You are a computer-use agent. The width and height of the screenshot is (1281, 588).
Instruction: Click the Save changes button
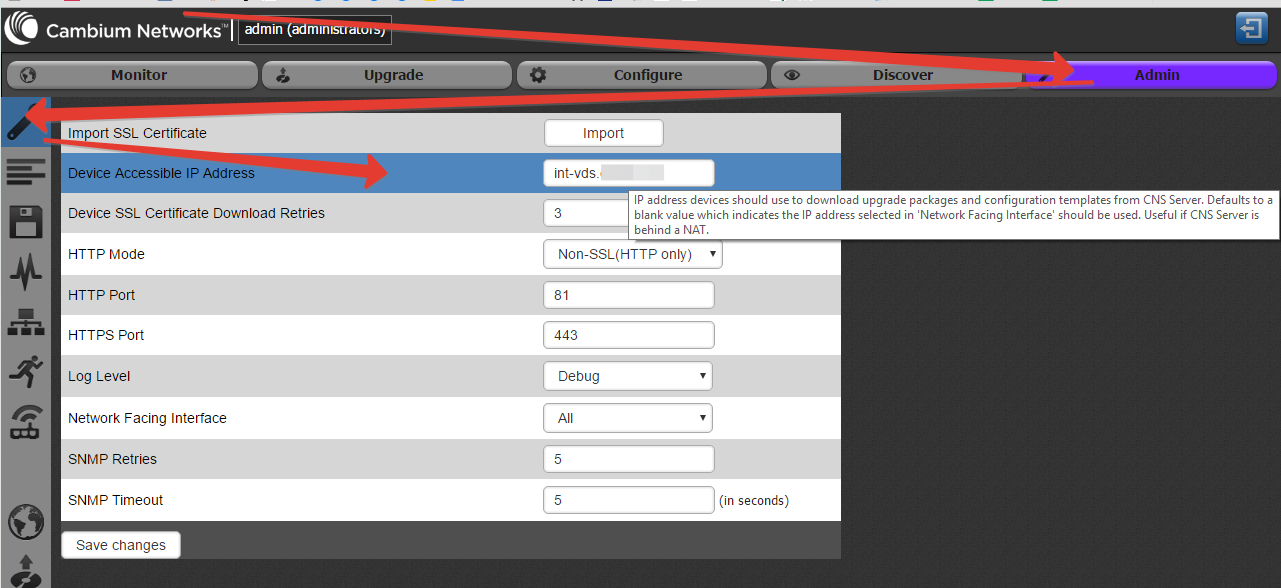pyautogui.click(x=121, y=545)
